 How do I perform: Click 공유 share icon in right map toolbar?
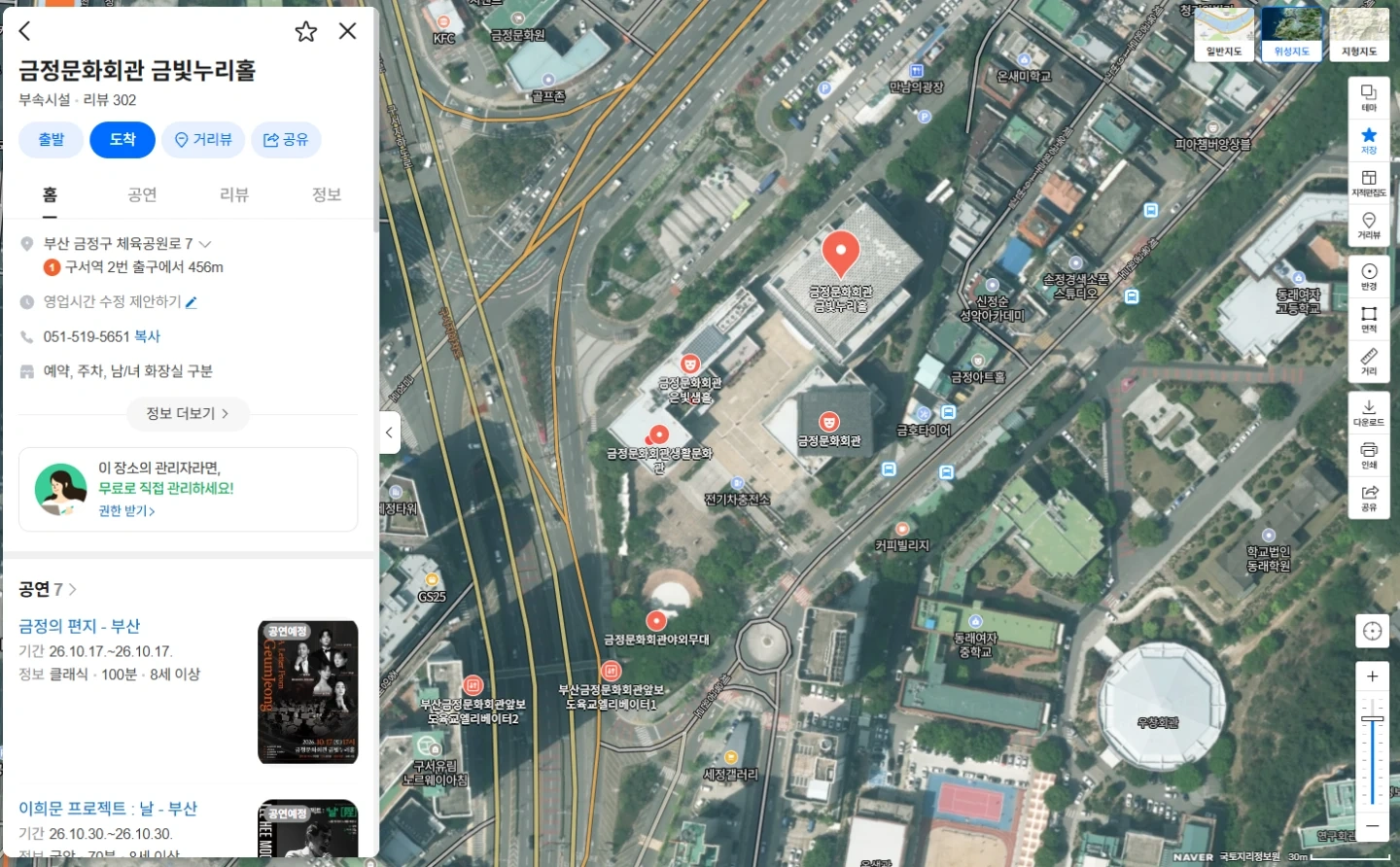pos(1369,498)
